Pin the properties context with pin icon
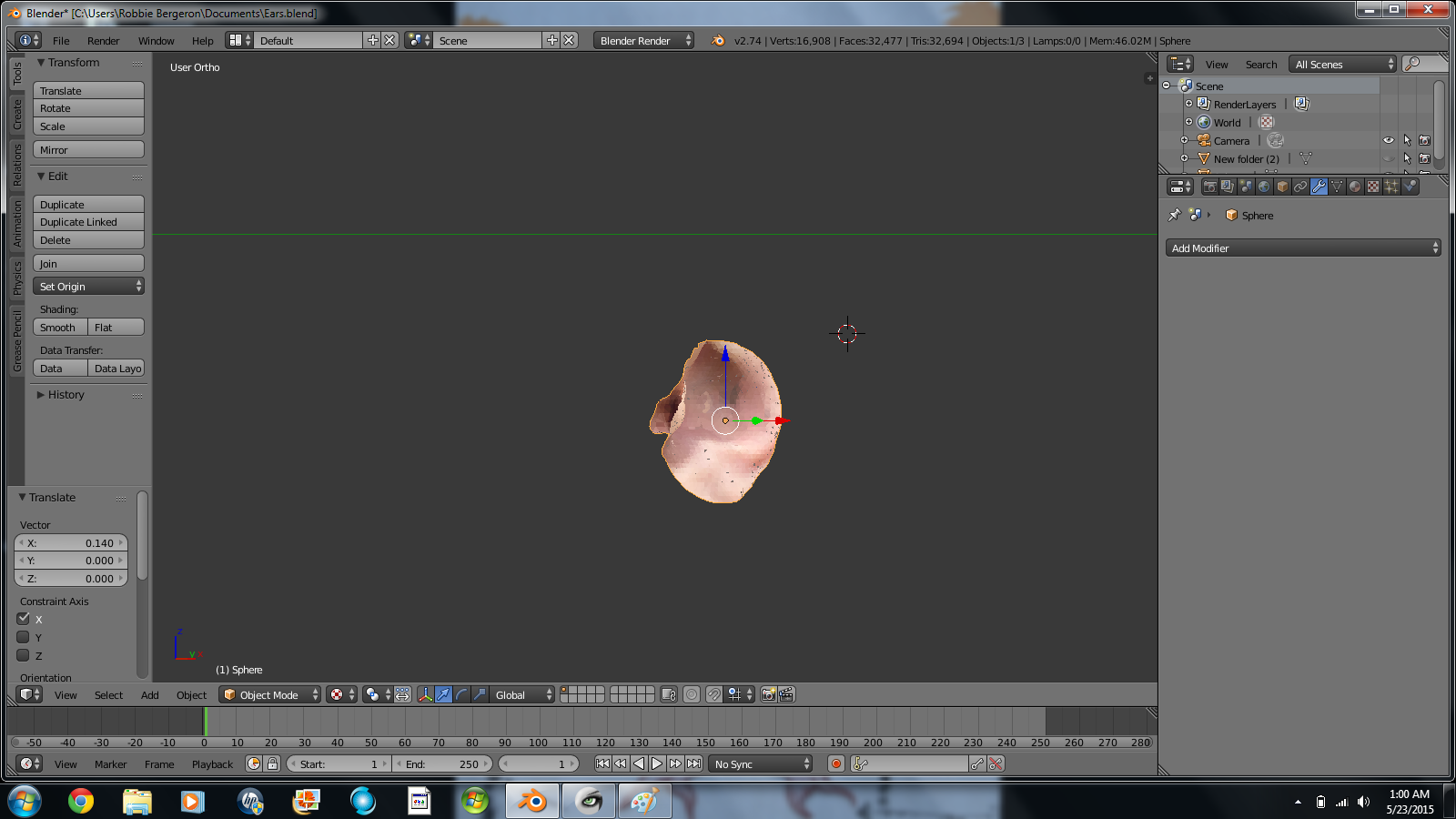1456x819 pixels. pos(1175,216)
